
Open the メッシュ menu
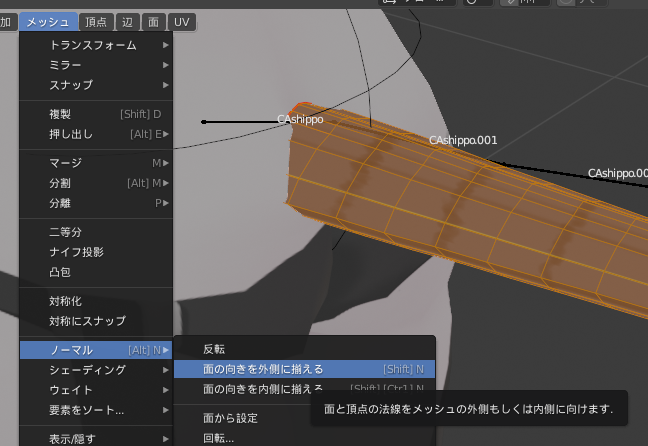[x=48, y=22]
